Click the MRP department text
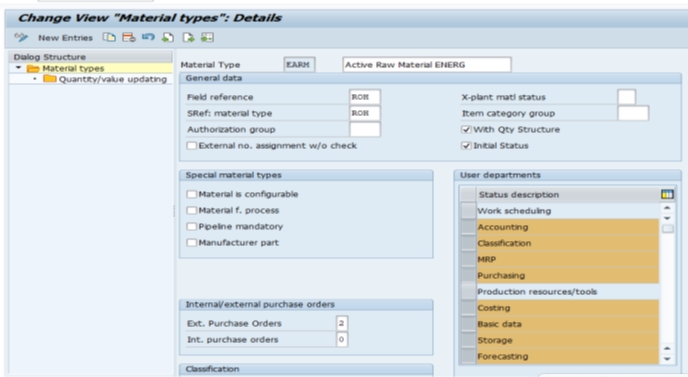This screenshot has width=688, height=377. pos(487,259)
